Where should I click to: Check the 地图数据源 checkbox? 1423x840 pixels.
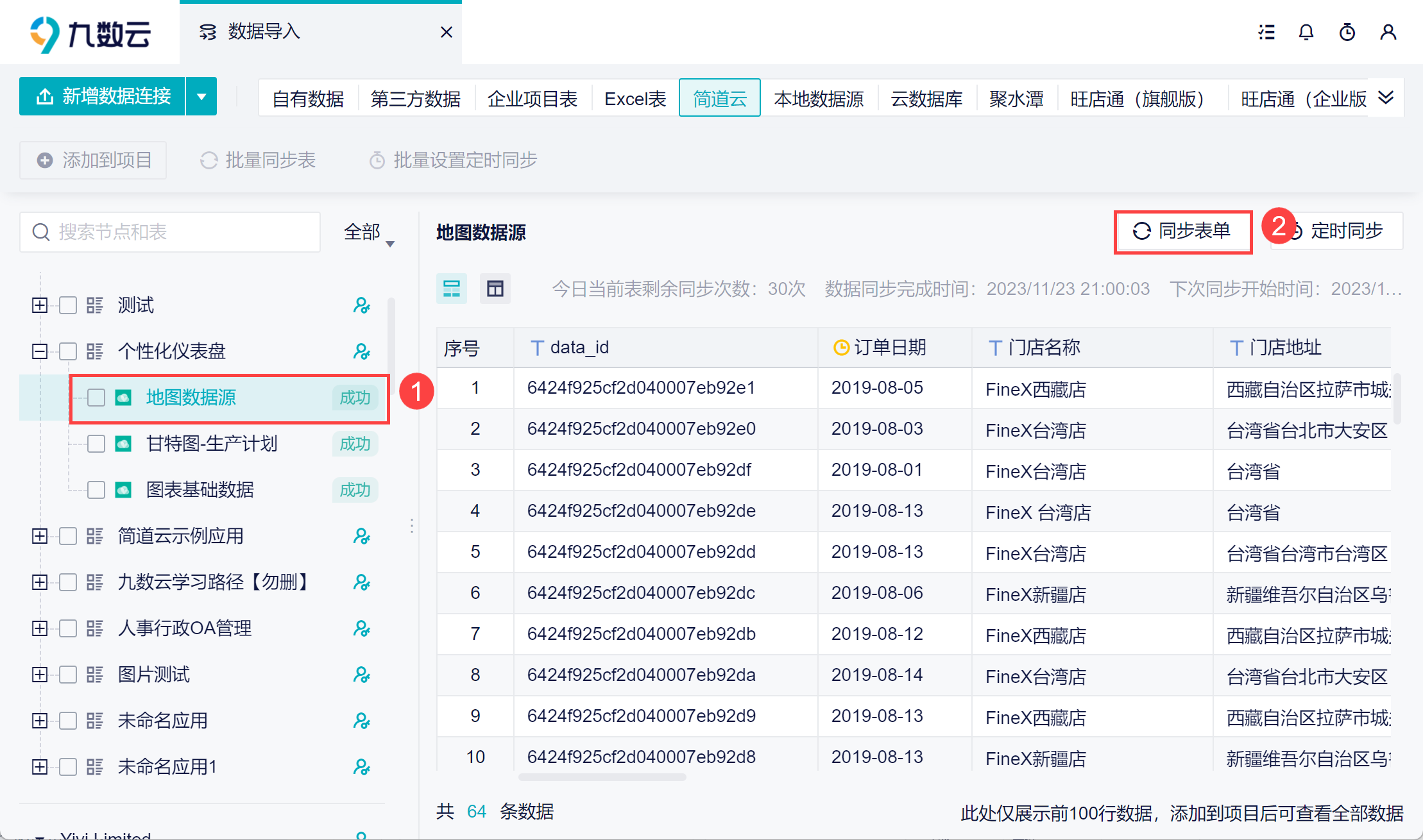[x=96, y=398]
